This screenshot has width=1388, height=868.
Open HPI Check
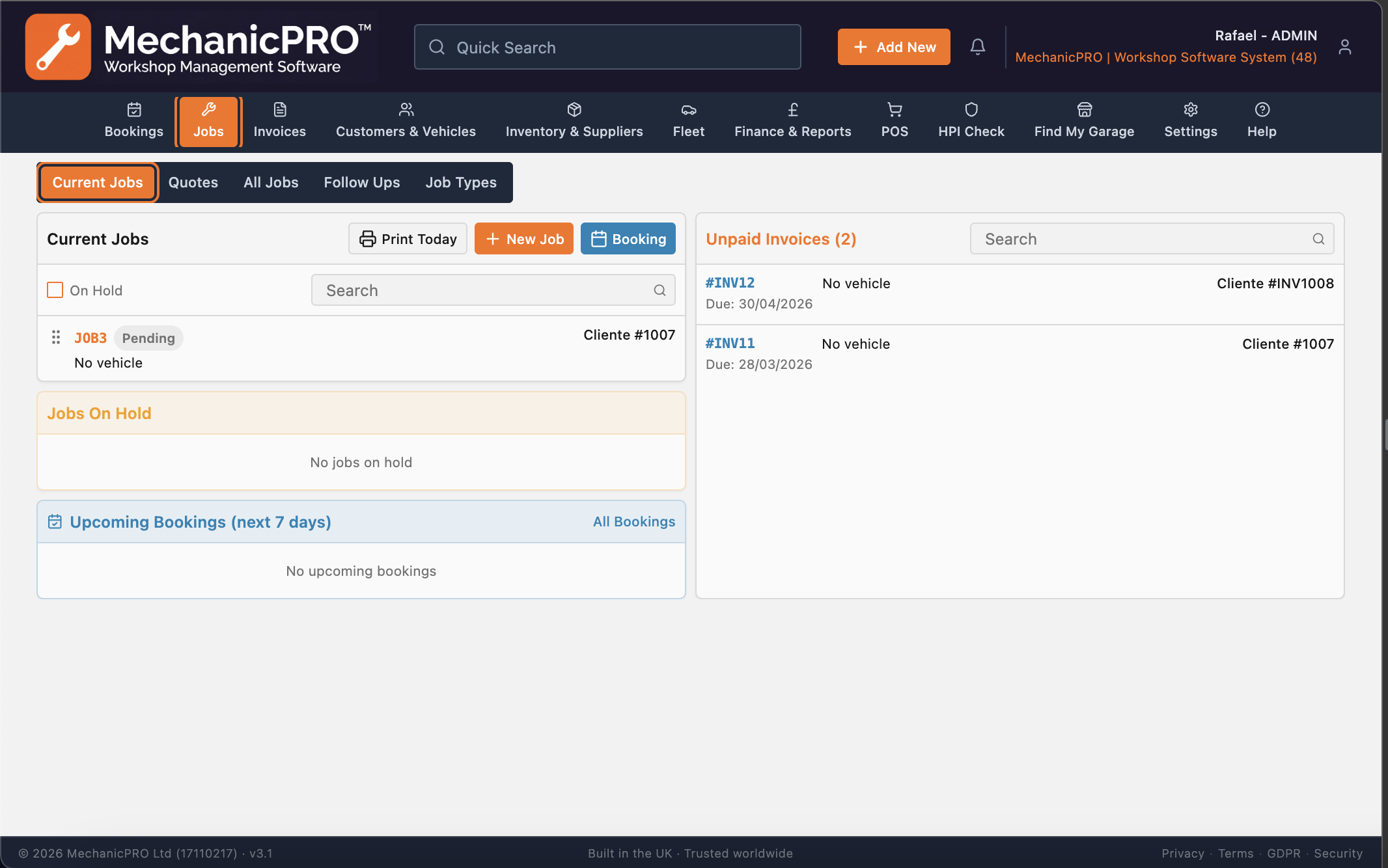click(x=971, y=121)
